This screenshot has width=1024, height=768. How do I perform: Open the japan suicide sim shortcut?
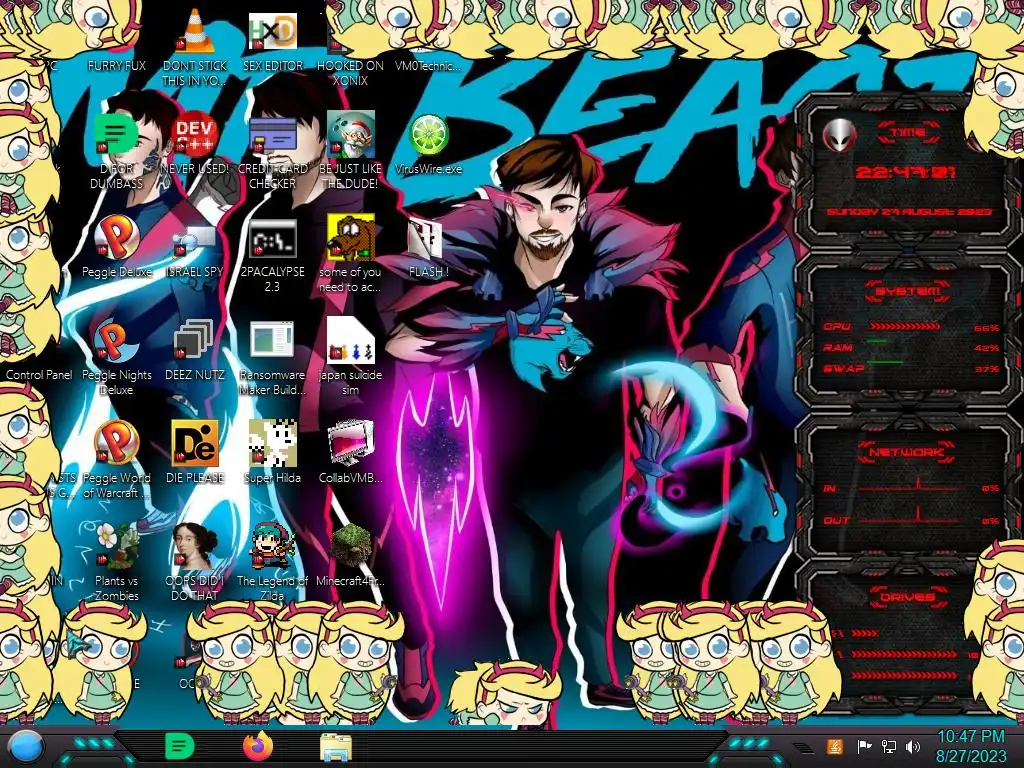350,357
